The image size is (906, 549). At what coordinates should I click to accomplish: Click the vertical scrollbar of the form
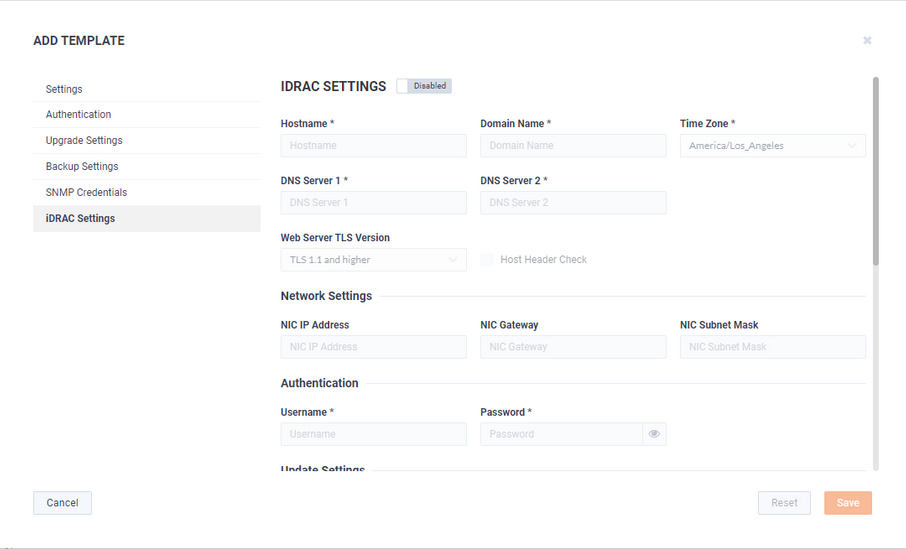(x=875, y=171)
